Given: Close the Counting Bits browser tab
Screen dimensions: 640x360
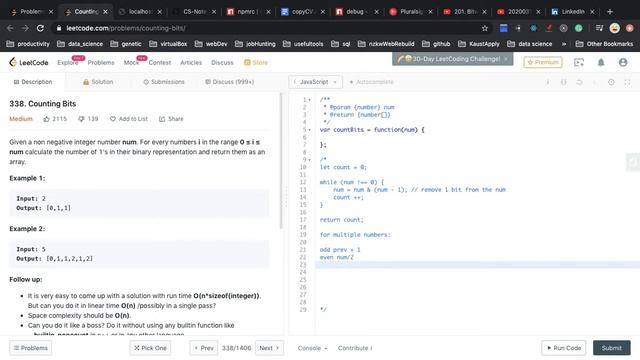Looking at the screenshot, I should [x=105, y=12].
